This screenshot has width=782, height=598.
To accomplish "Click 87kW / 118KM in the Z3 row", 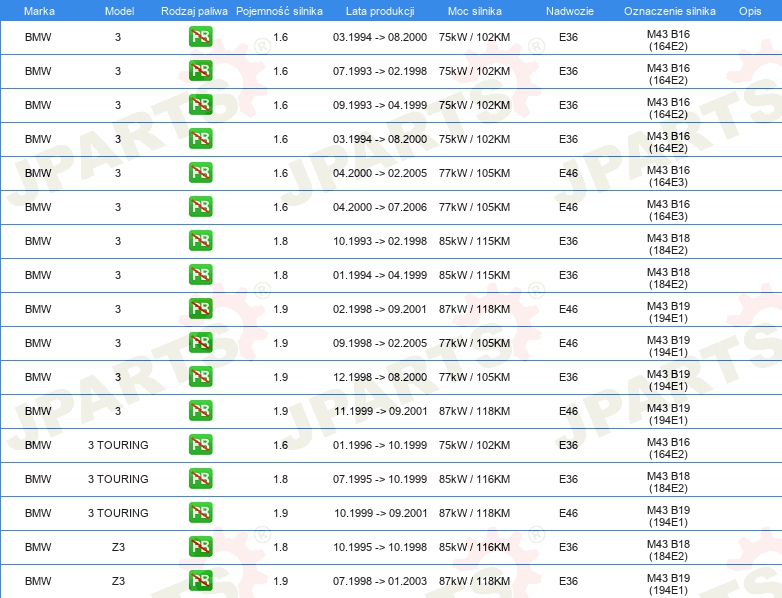I will click(x=474, y=581).
